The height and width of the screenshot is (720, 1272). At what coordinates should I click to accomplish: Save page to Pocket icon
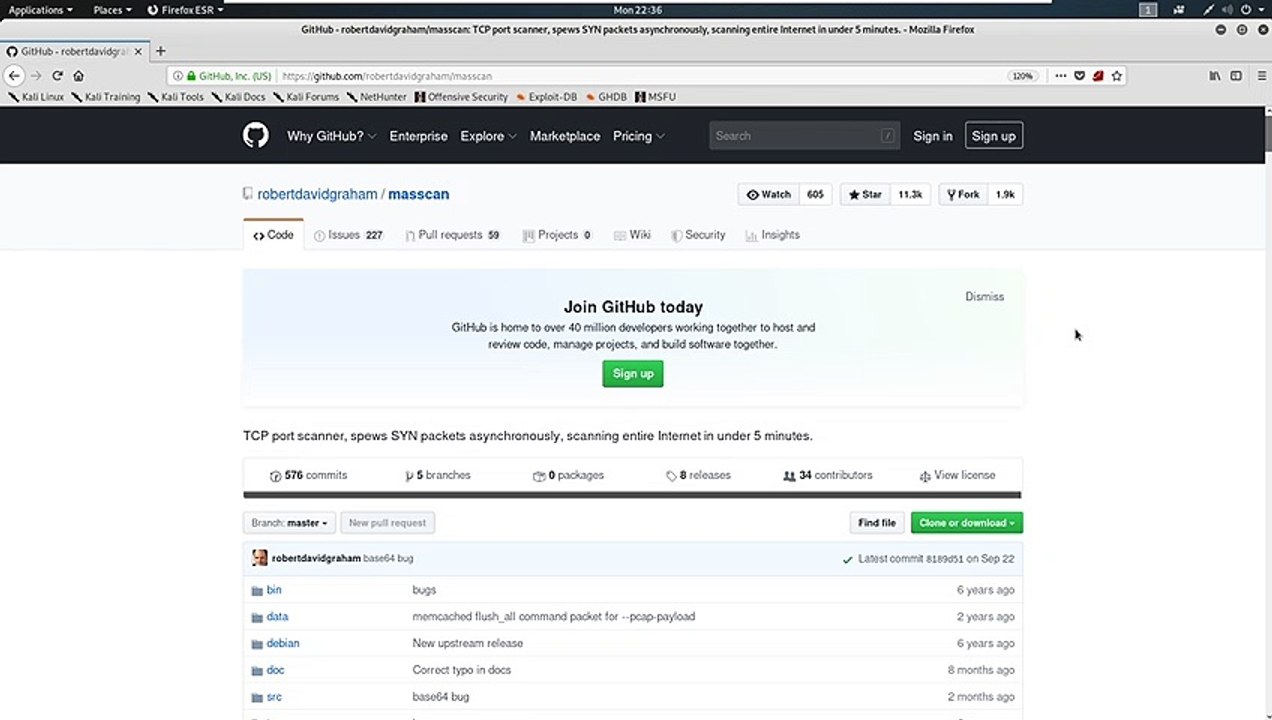1079,76
